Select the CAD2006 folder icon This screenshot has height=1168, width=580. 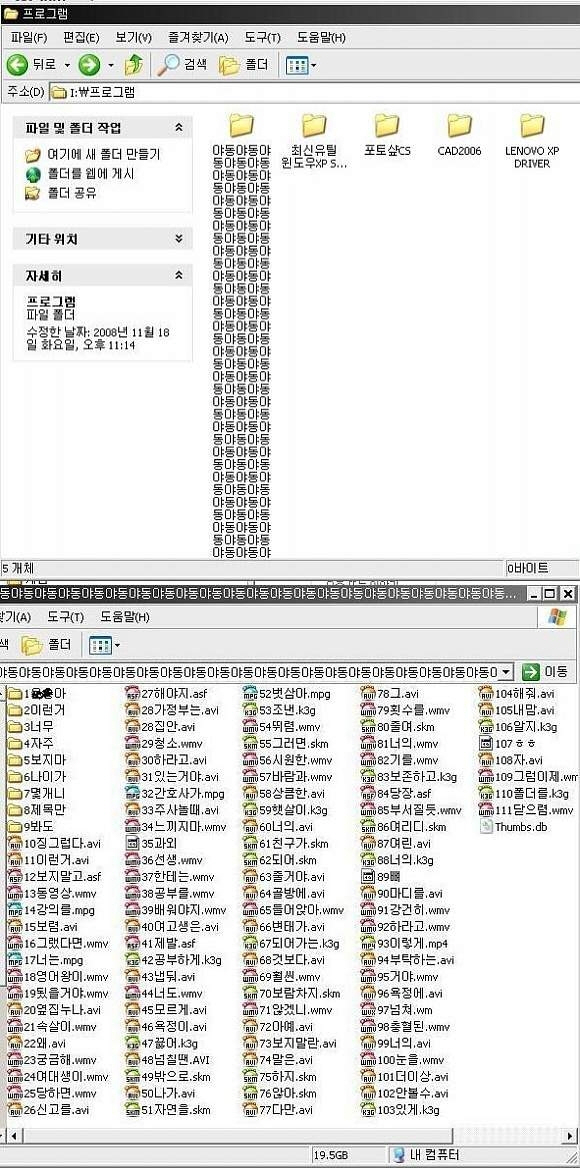pyautogui.click(x=459, y=125)
